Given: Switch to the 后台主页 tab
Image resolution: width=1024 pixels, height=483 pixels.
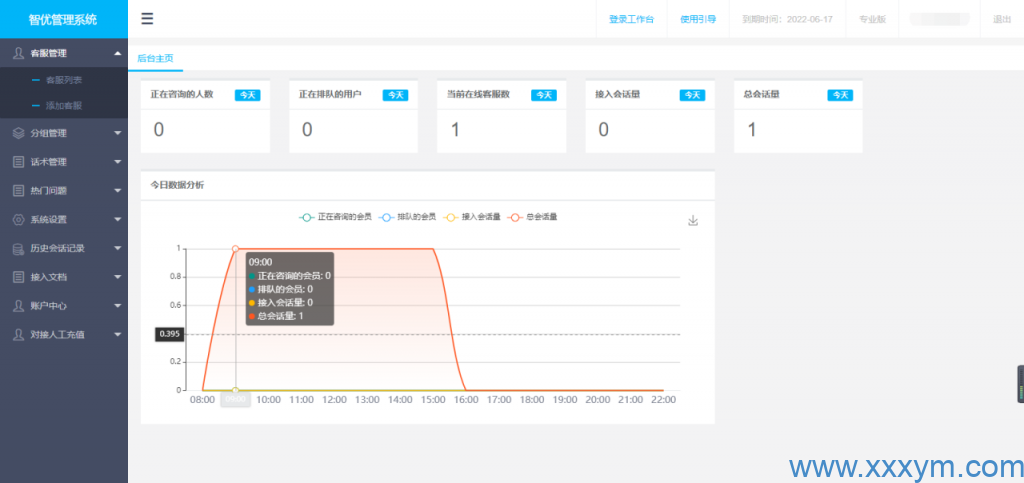Looking at the screenshot, I should [155, 58].
